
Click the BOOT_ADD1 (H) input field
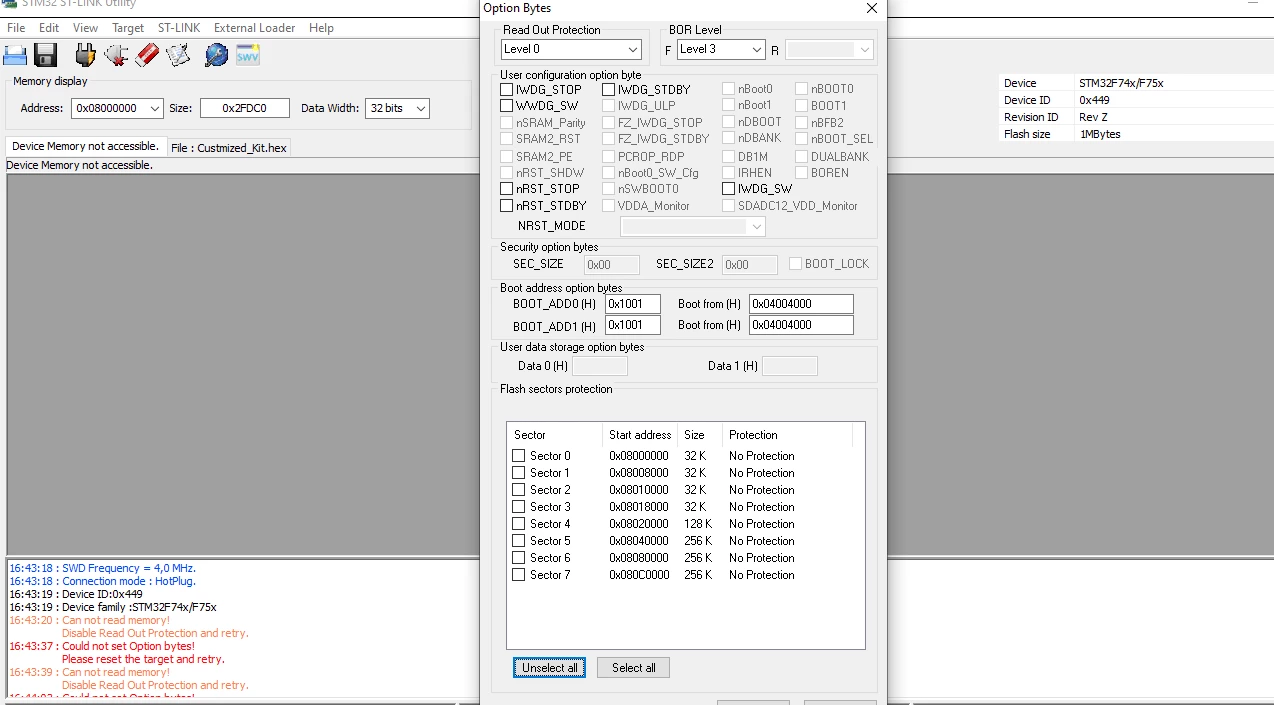point(633,325)
